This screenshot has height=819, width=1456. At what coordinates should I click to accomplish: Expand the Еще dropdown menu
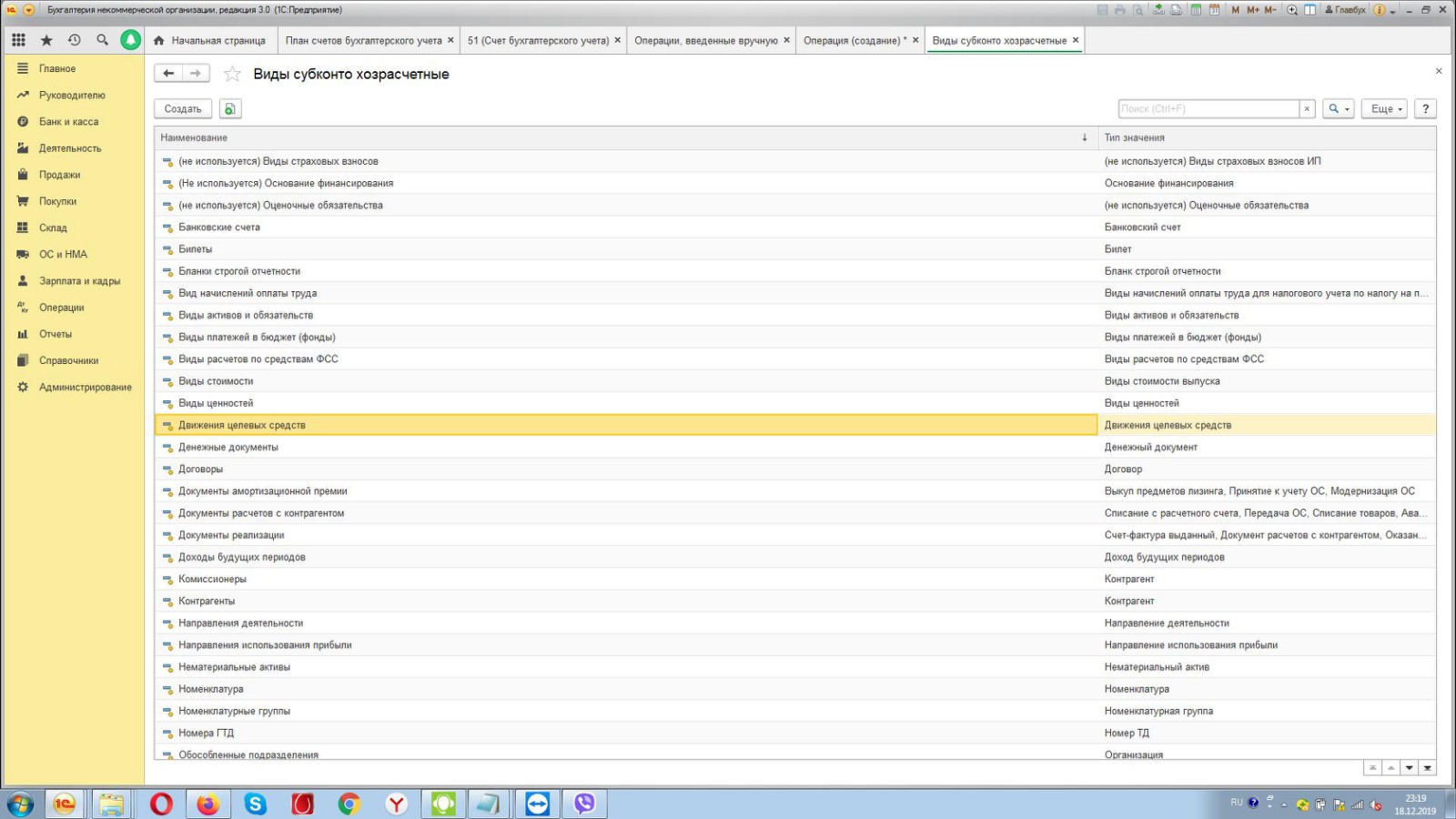click(x=1385, y=109)
